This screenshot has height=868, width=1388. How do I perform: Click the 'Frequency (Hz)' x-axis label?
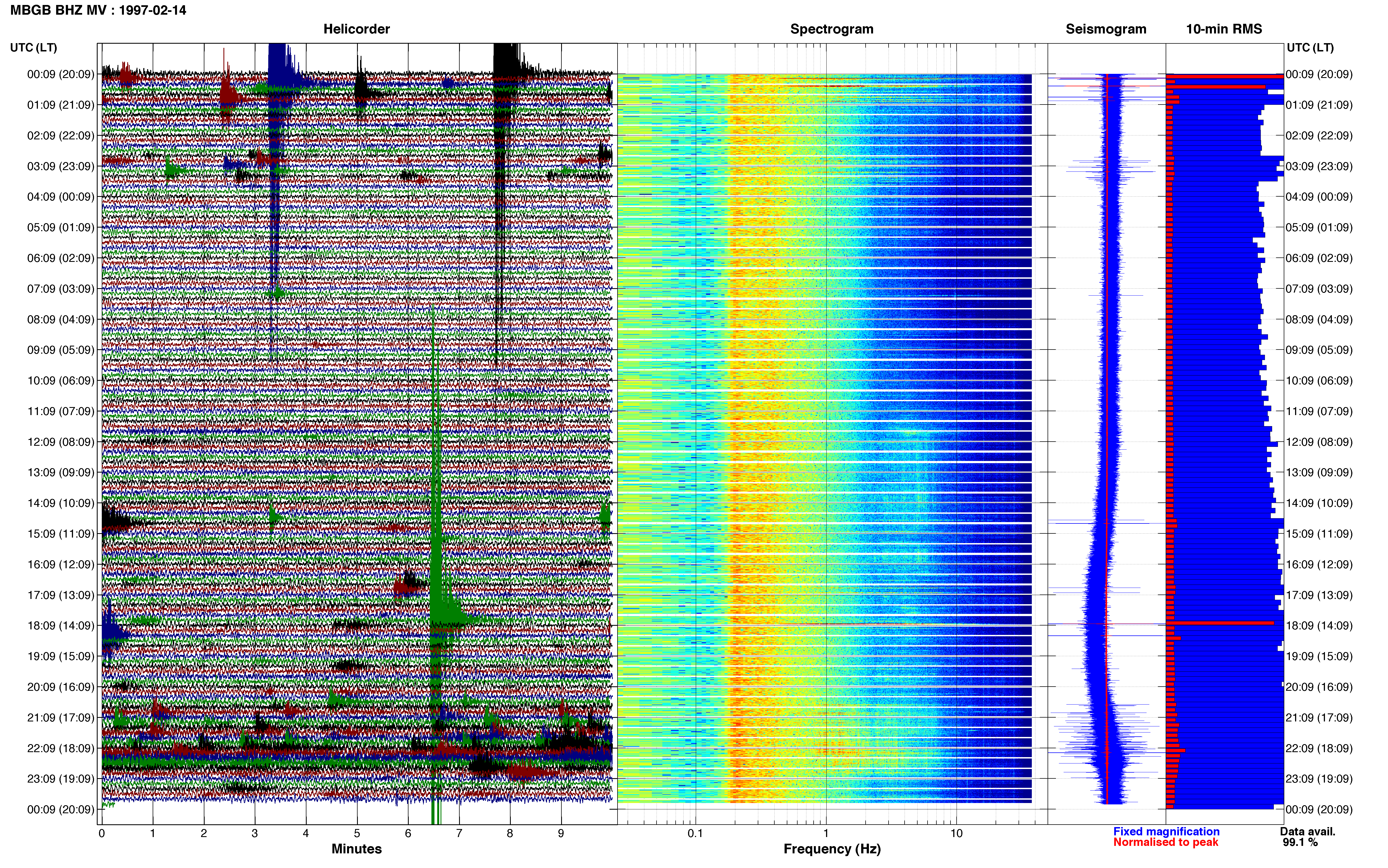832,849
